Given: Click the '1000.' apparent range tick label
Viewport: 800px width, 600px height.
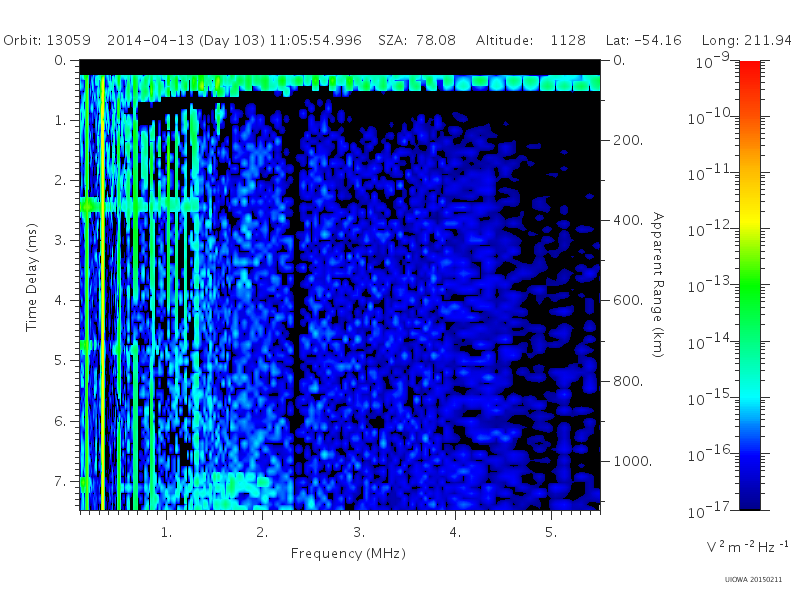Looking at the screenshot, I should (x=633, y=461).
